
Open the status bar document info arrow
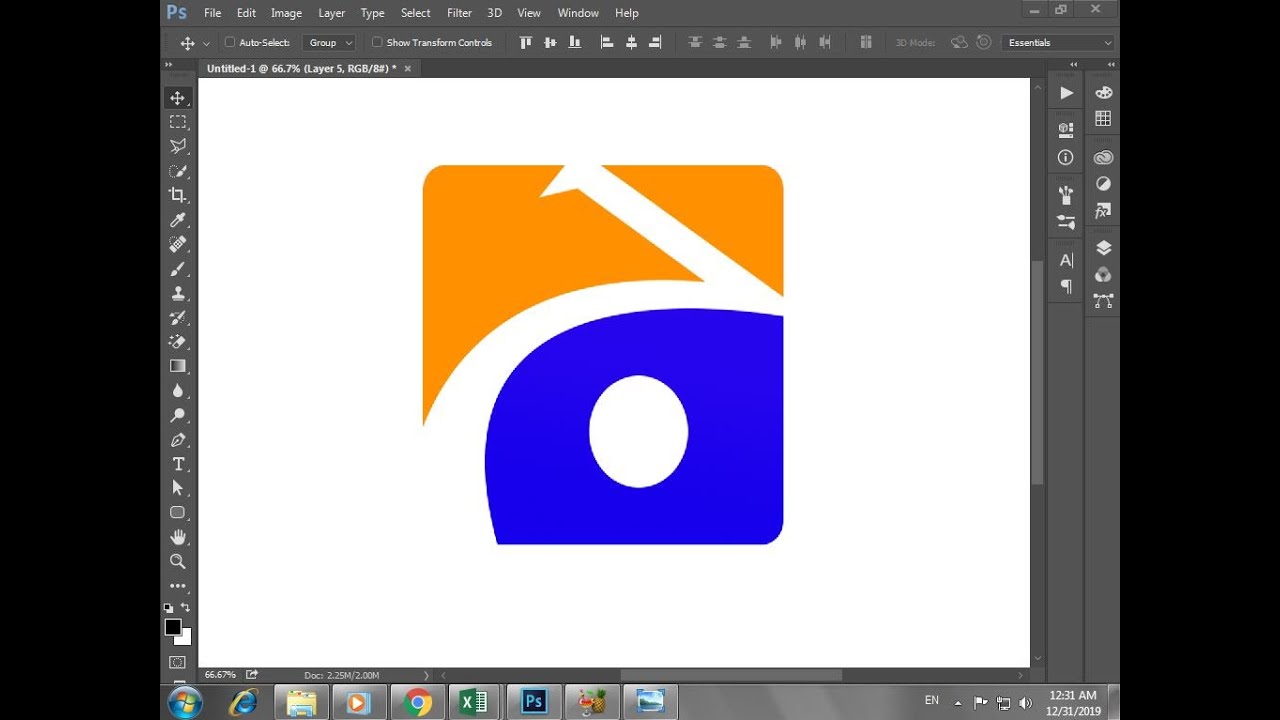tap(427, 675)
